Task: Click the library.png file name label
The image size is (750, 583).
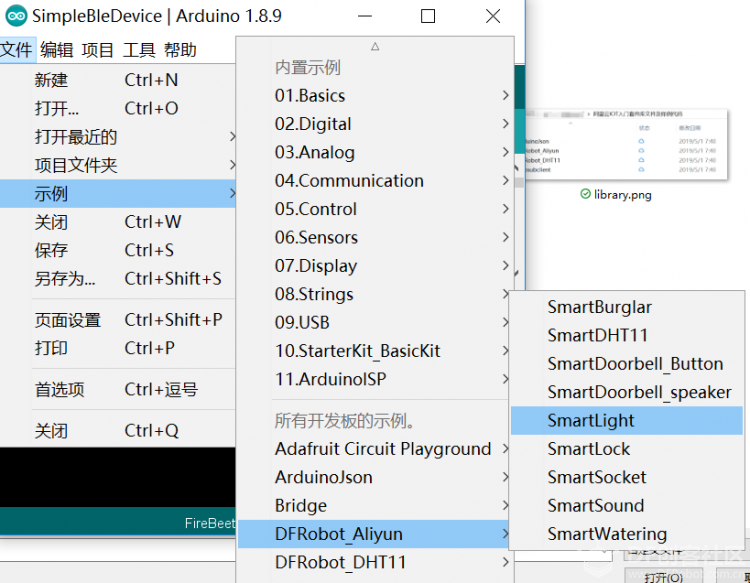Action: (x=622, y=195)
